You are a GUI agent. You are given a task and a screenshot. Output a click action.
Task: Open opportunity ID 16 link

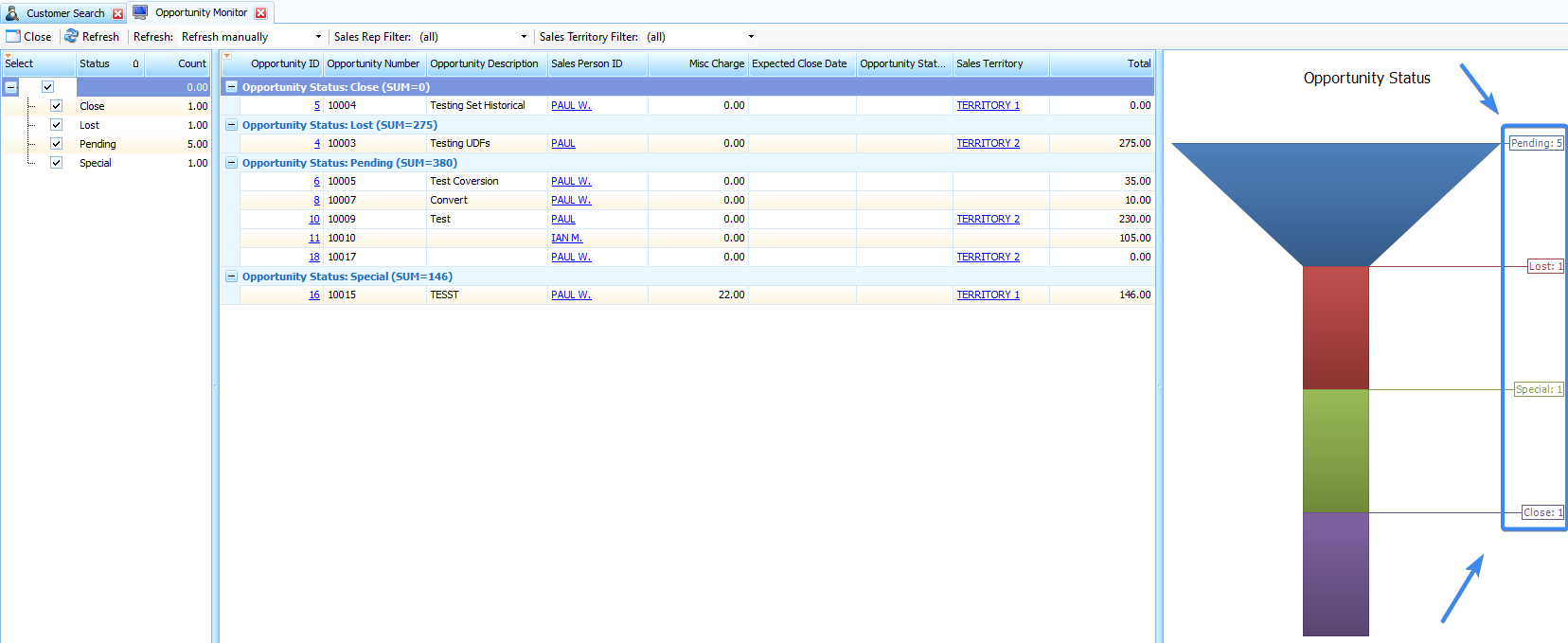(x=313, y=295)
